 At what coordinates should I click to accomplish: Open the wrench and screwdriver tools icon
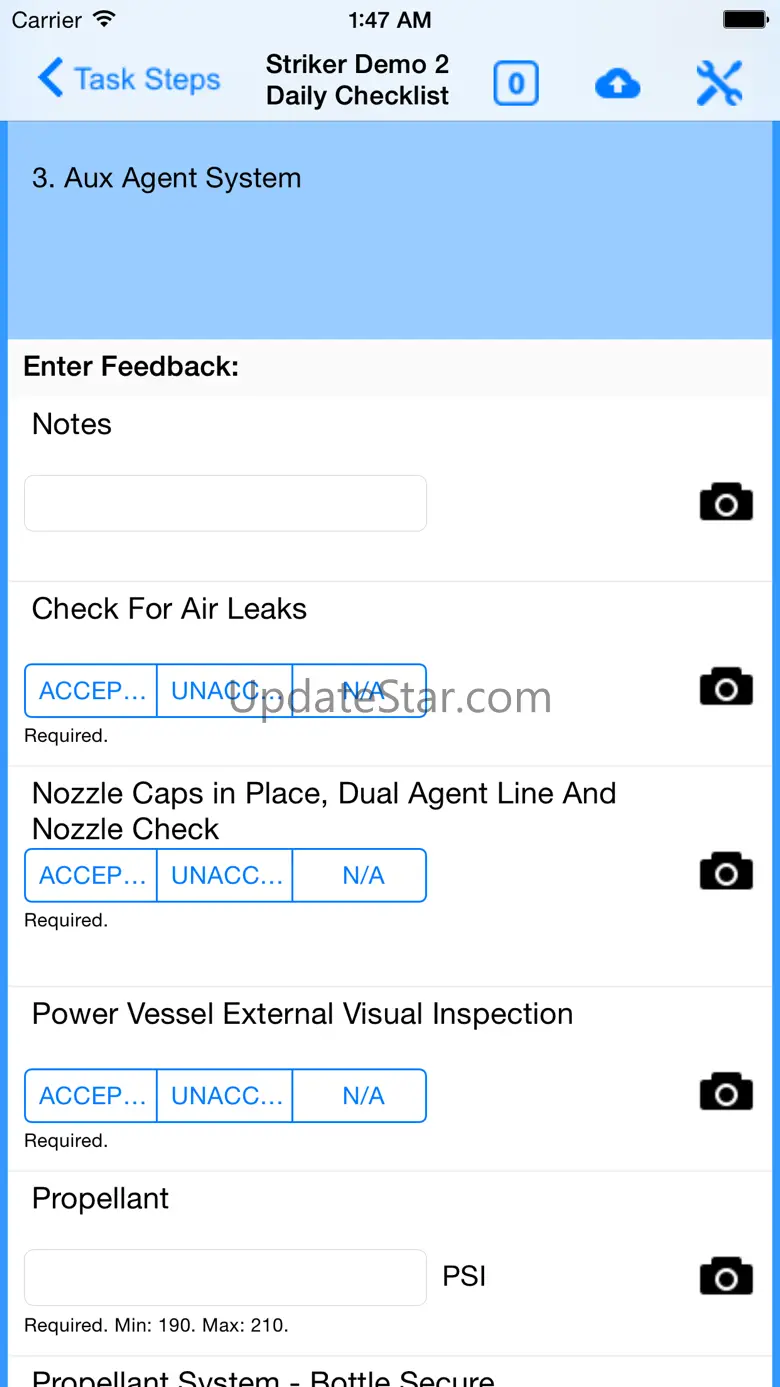(719, 84)
